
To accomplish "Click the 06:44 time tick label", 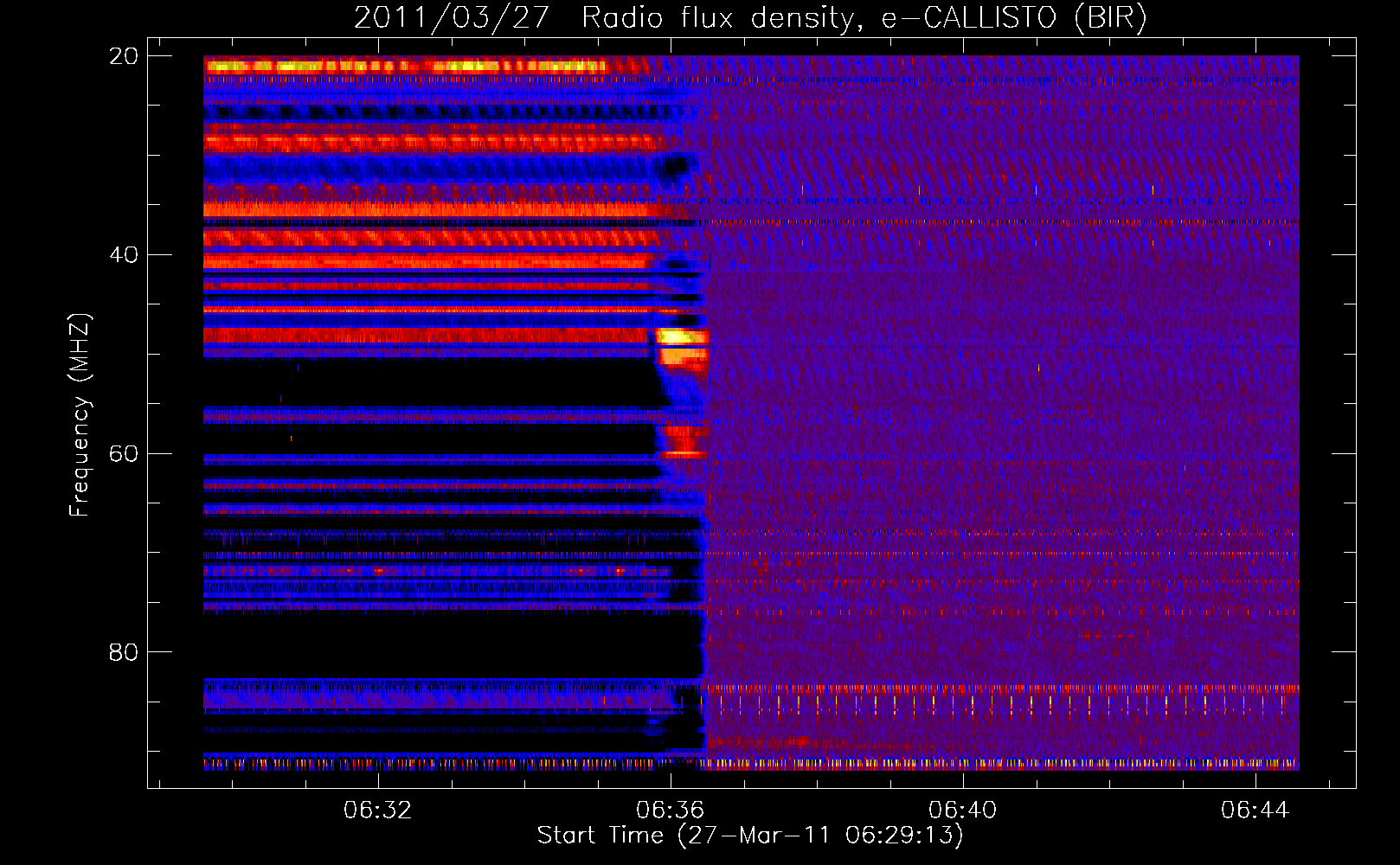I will [x=1256, y=810].
